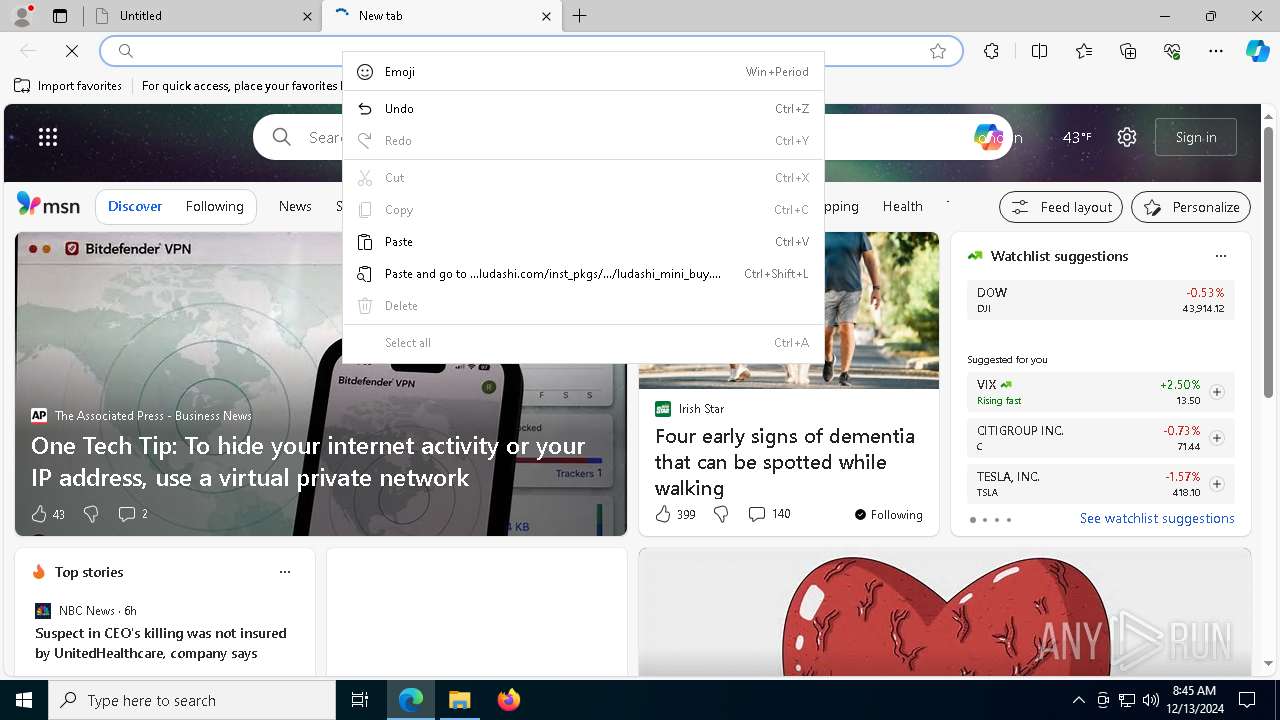The width and height of the screenshot is (1280, 720).
Task: Dislike the VPN tech tip article
Action: coord(91,514)
